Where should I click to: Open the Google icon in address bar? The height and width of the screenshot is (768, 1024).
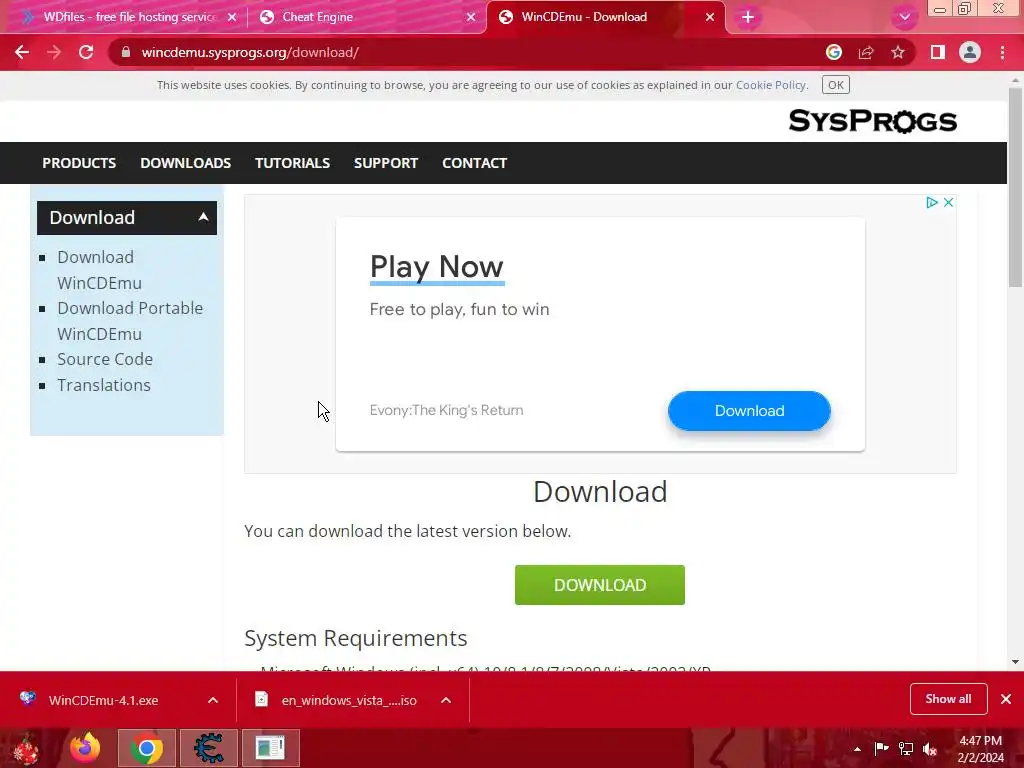(x=834, y=52)
